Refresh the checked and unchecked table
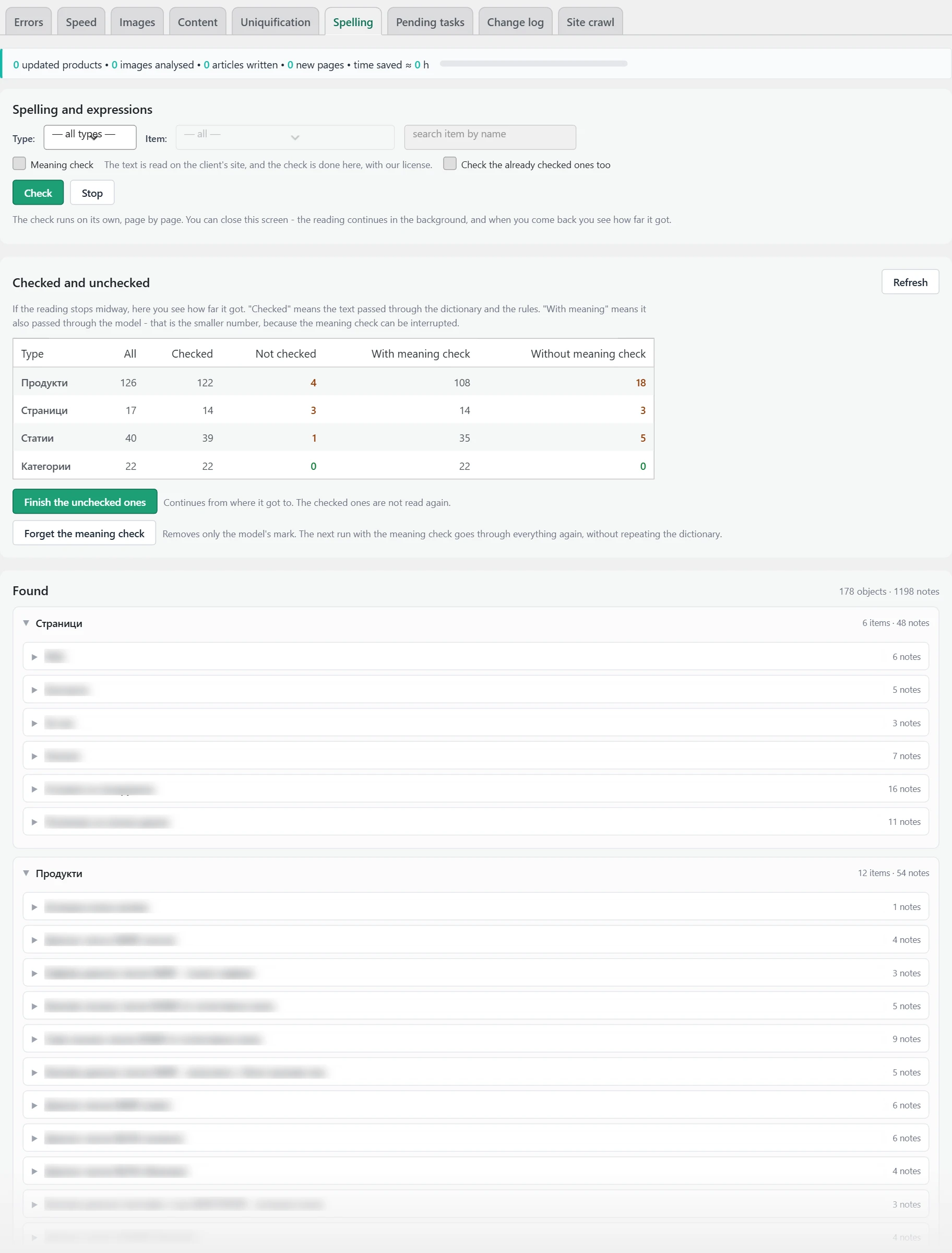Screen dimensions: 952x1253 [x=910, y=282]
